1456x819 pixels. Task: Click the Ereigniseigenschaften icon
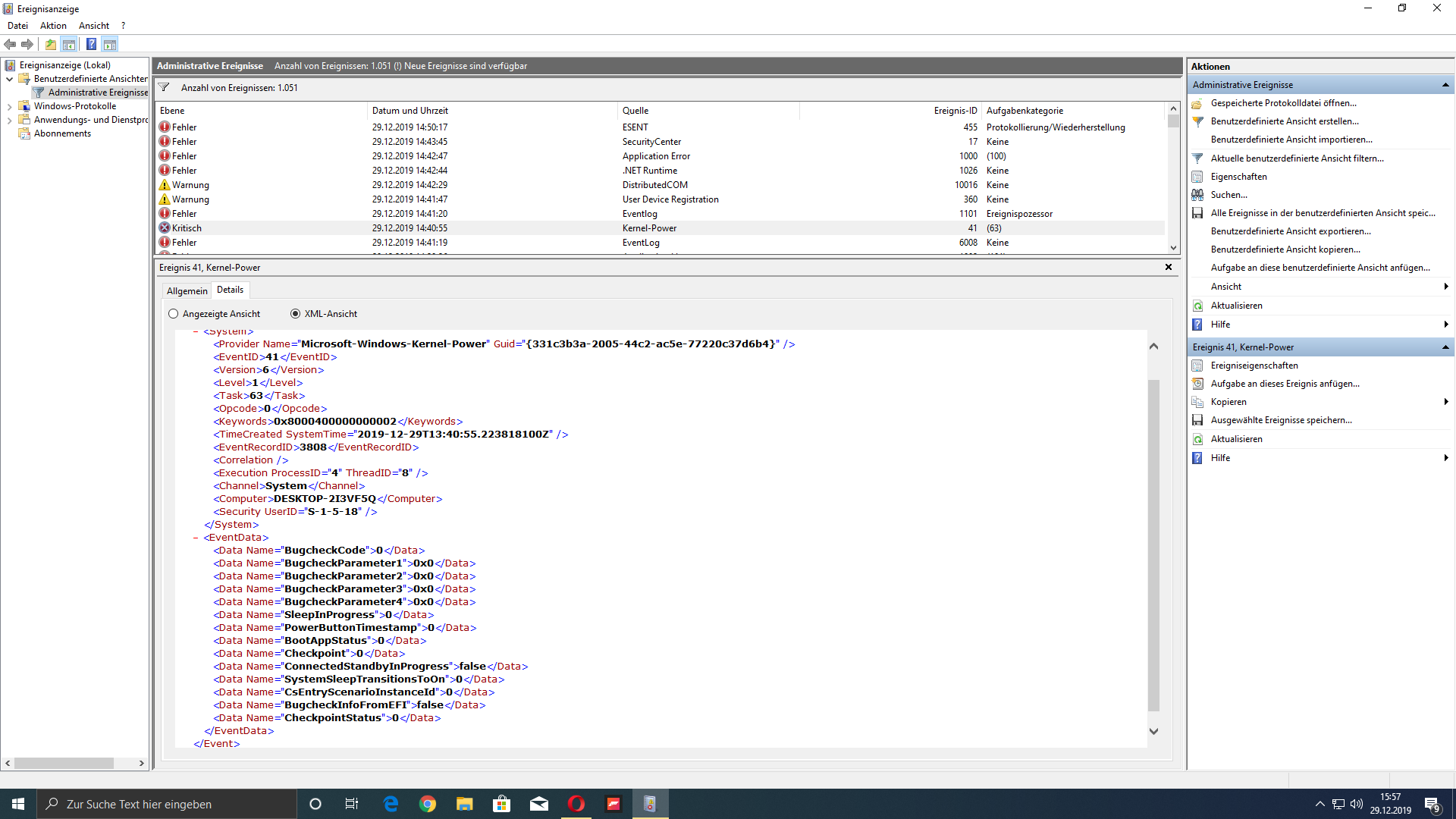[x=1197, y=366]
